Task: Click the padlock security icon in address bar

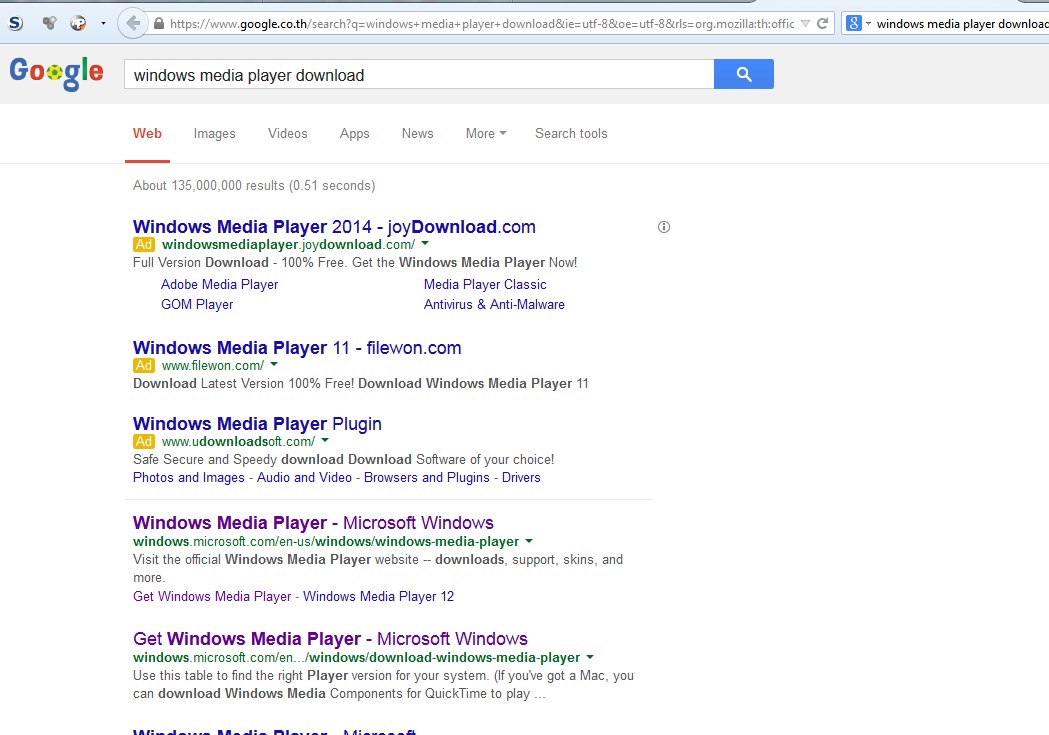Action: 159,23
